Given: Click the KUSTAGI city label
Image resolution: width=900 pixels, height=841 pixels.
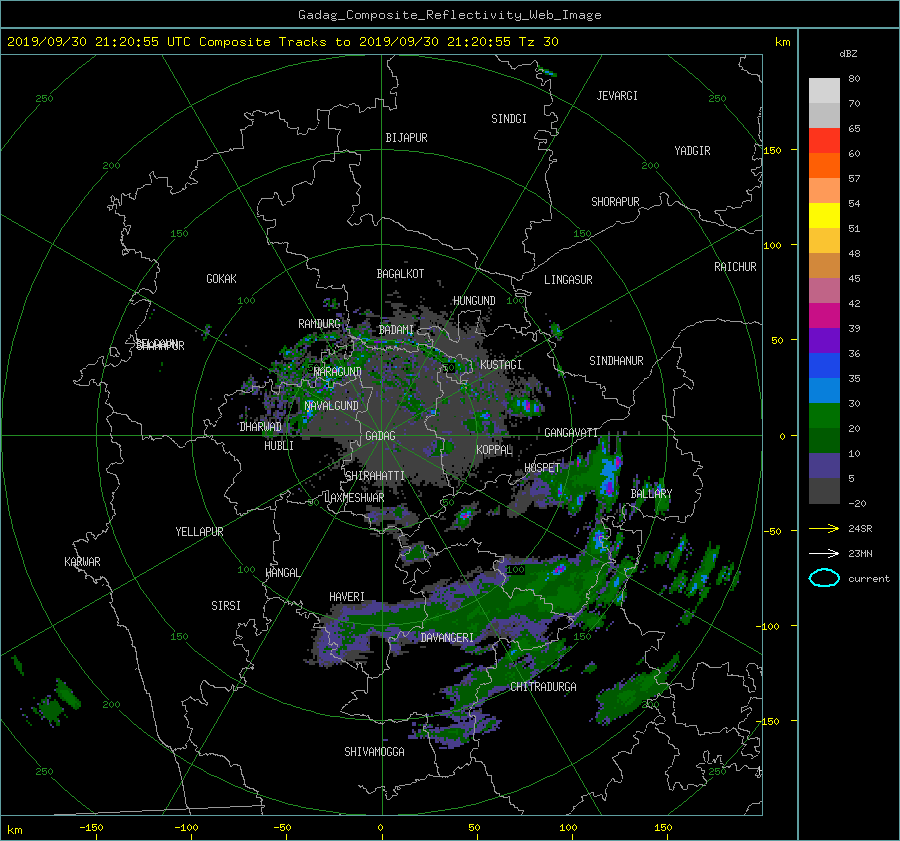Looking at the screenshot, I should click(x=501, y=365).
